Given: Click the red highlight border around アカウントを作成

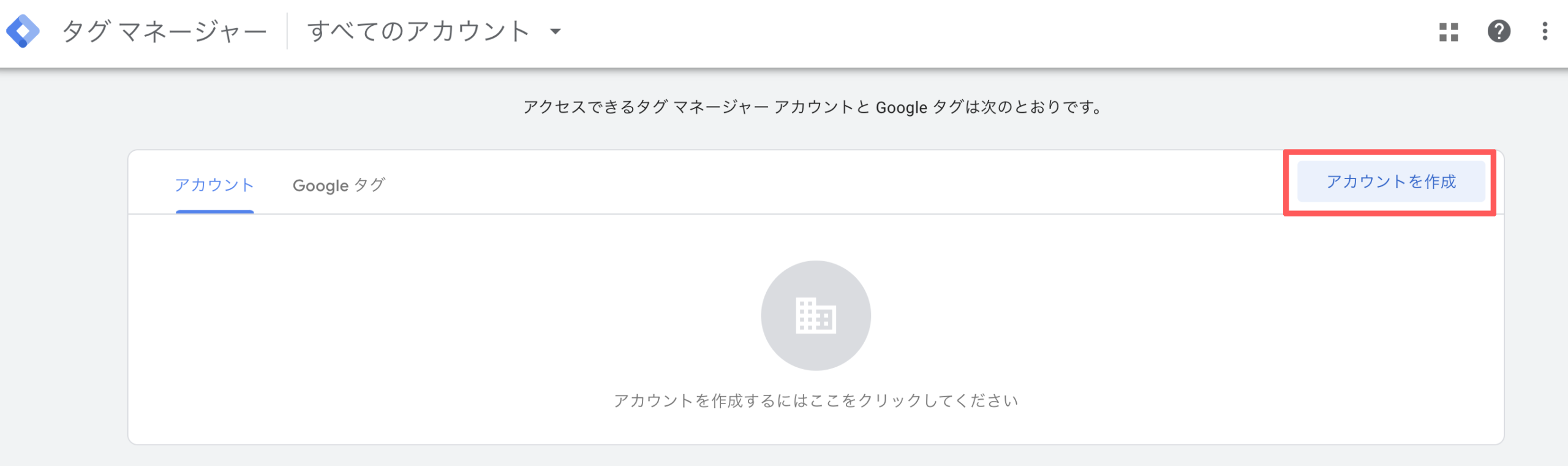Looking at the screenshot, I should pos(1390,152).
